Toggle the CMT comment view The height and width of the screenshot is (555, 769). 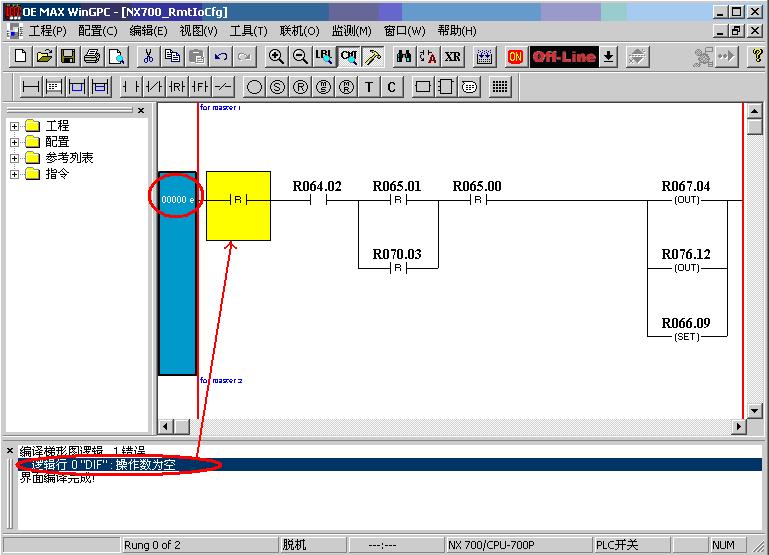point(349,56)
